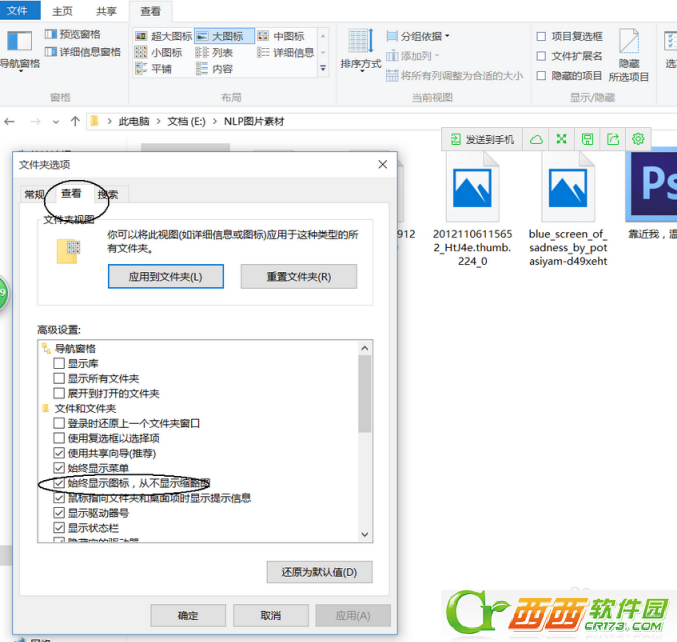Click the green save disk icon

tap(587, 139)
